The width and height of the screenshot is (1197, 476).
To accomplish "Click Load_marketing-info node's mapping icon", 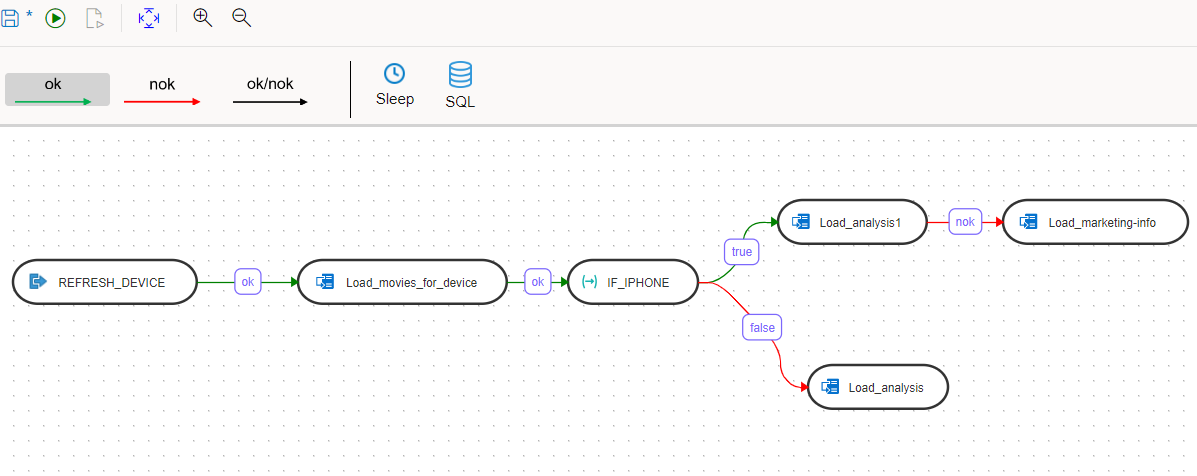I will pos(1029,222).
